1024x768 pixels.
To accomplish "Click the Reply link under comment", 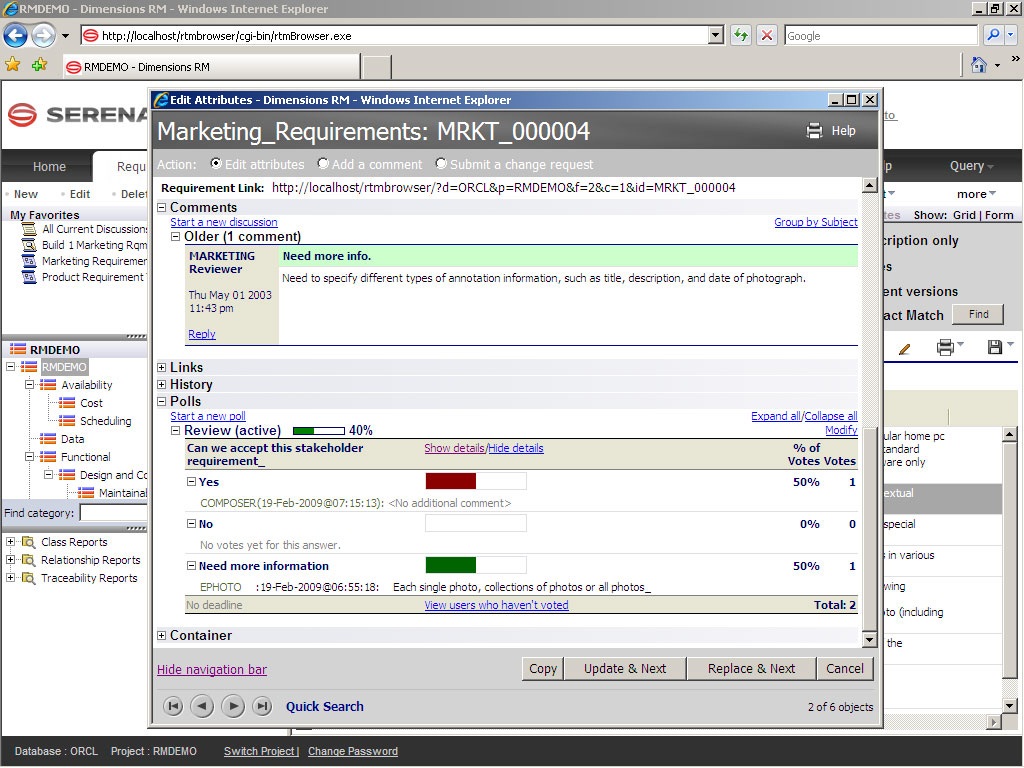I will pyautogui.click(x=202, y=334).
